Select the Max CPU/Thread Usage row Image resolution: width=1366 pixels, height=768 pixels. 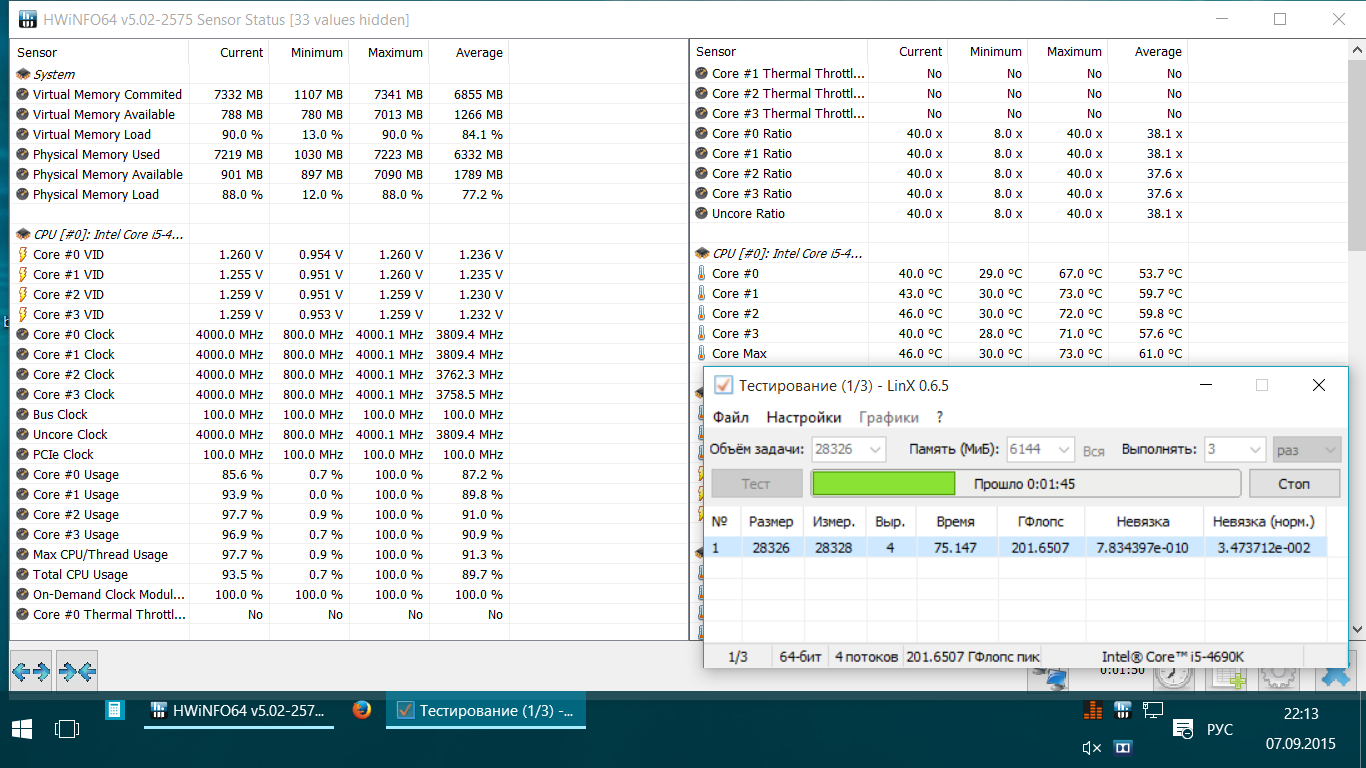(x=260, y=554)
